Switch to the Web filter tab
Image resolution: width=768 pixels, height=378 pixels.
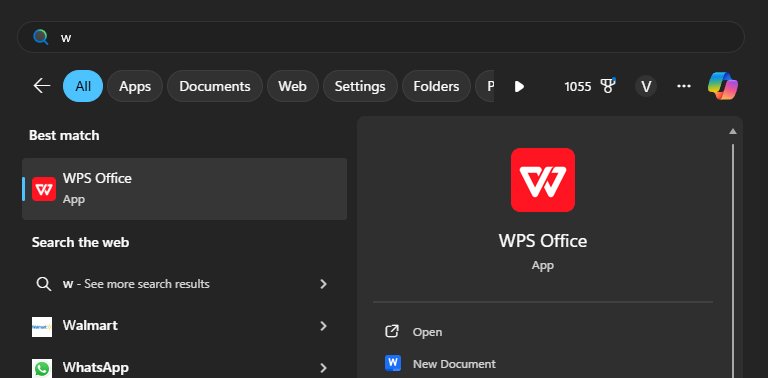tap(292, 86)
